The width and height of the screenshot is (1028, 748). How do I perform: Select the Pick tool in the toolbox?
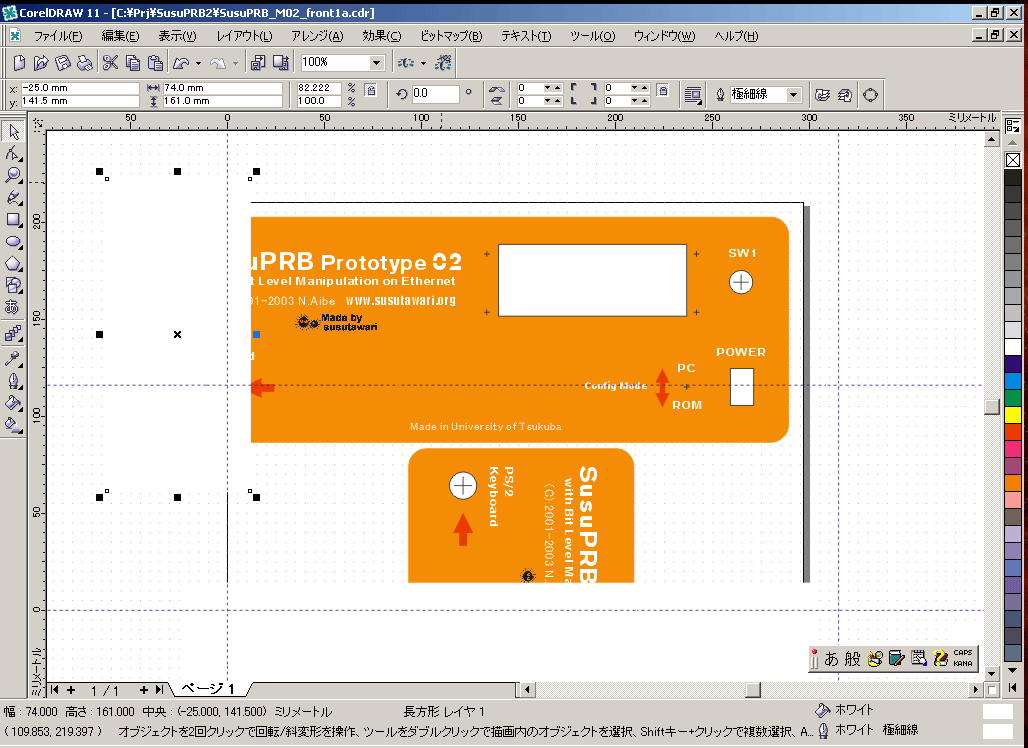point(13,132)
